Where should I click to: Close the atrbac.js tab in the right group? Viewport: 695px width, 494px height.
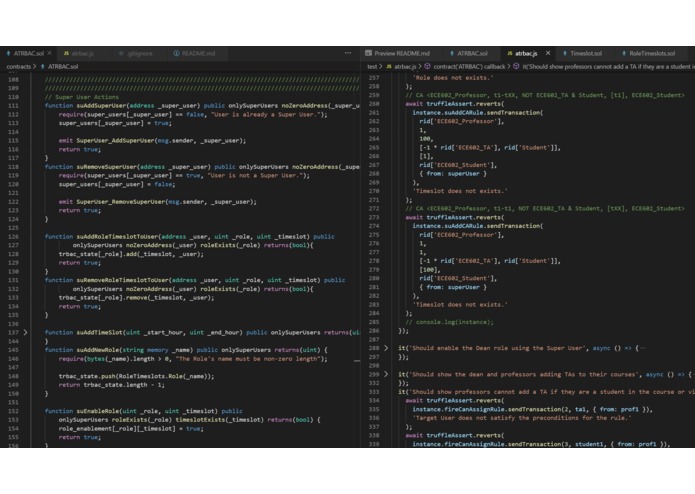click(x=548, y=53)
